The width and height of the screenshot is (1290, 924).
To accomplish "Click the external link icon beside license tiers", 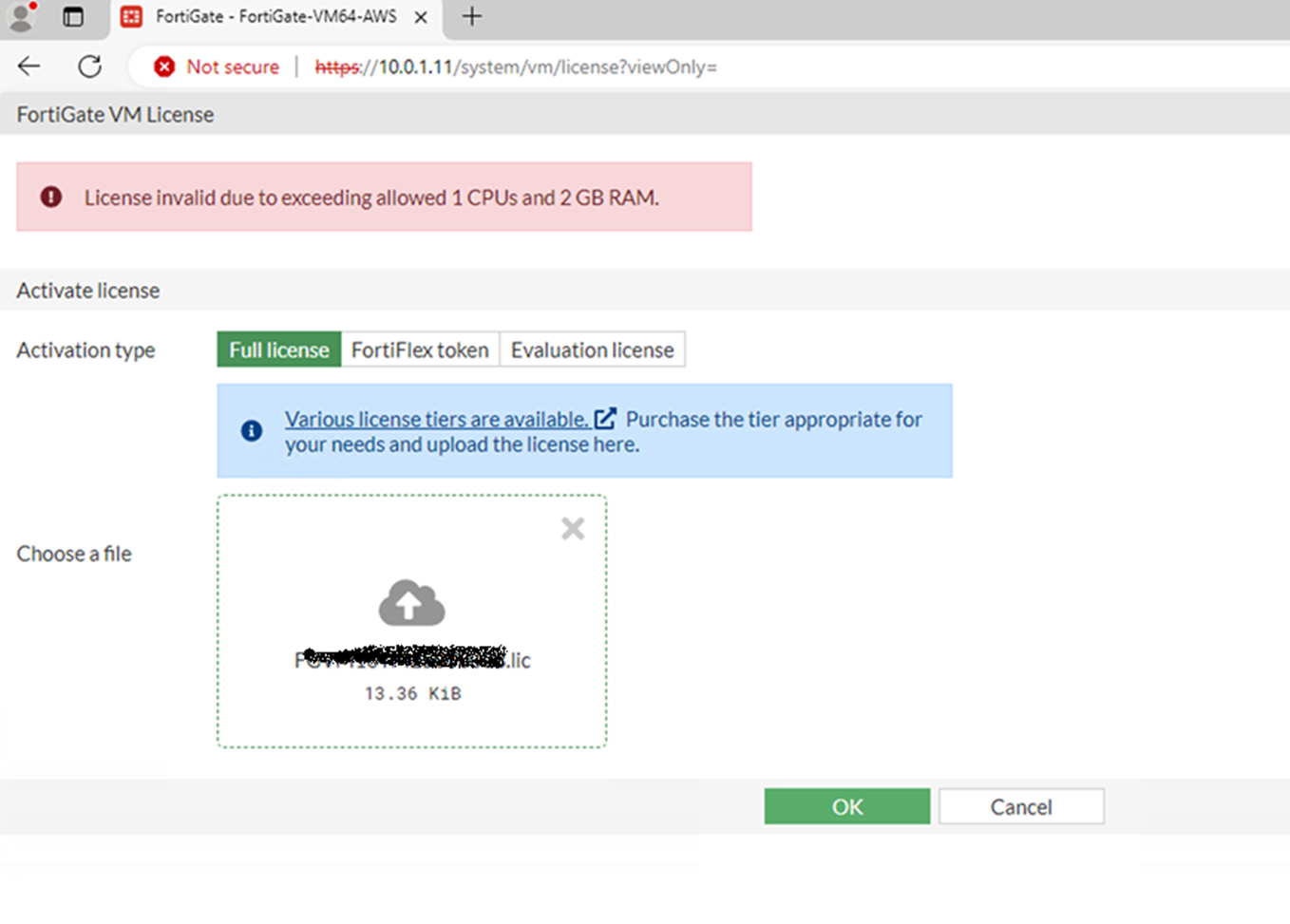I will (x=605, y=419).
